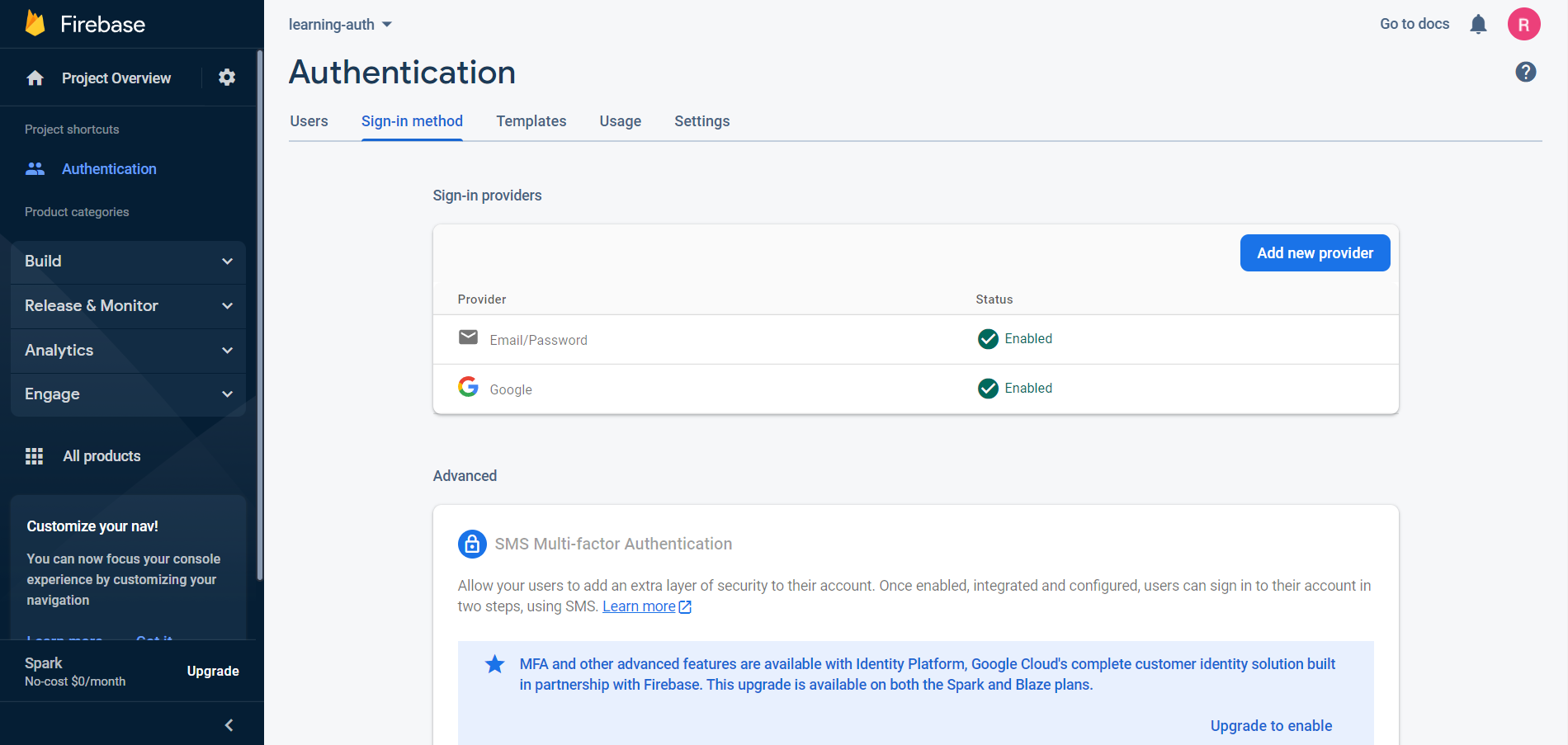Open the Settings tab
Image resolution: width=1568 pixels, height=745 pixels.
[701, 121]
